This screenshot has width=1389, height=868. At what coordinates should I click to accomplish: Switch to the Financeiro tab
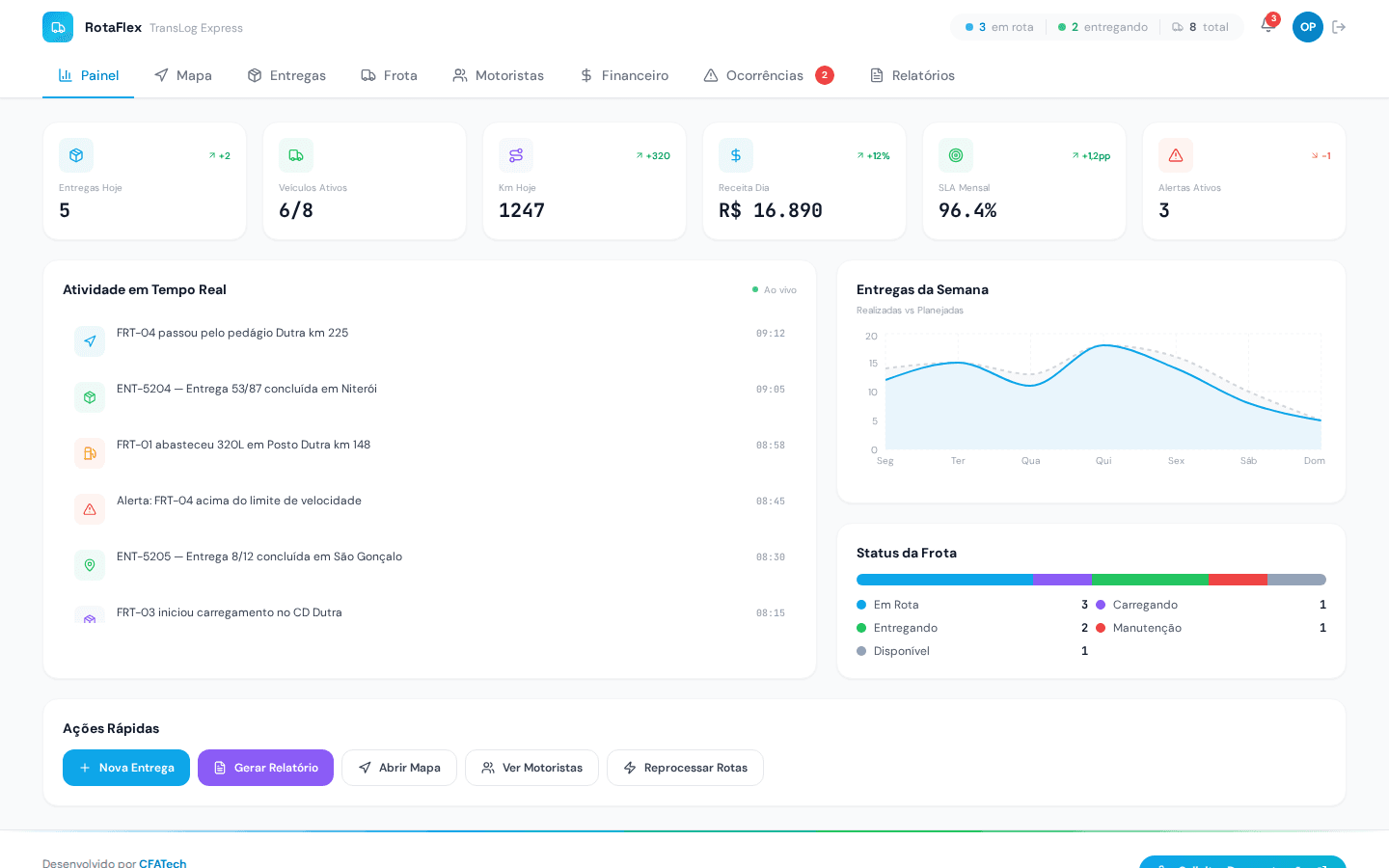(x=624, y=75)
